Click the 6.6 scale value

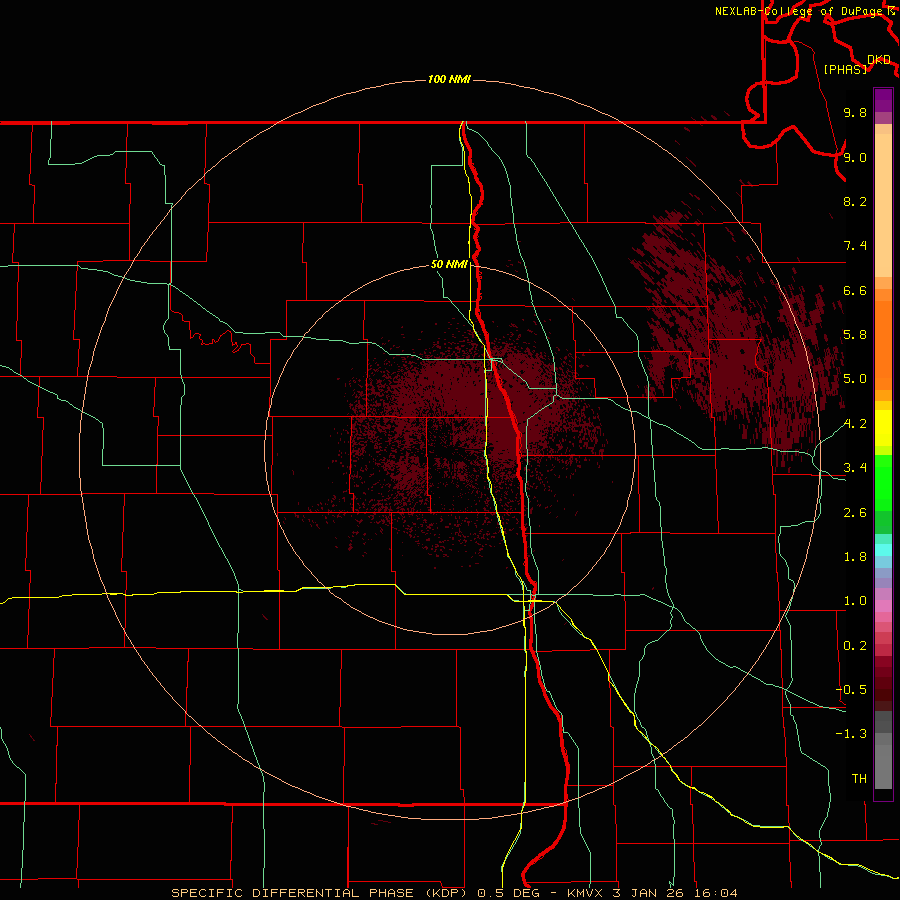coord(855,290)
